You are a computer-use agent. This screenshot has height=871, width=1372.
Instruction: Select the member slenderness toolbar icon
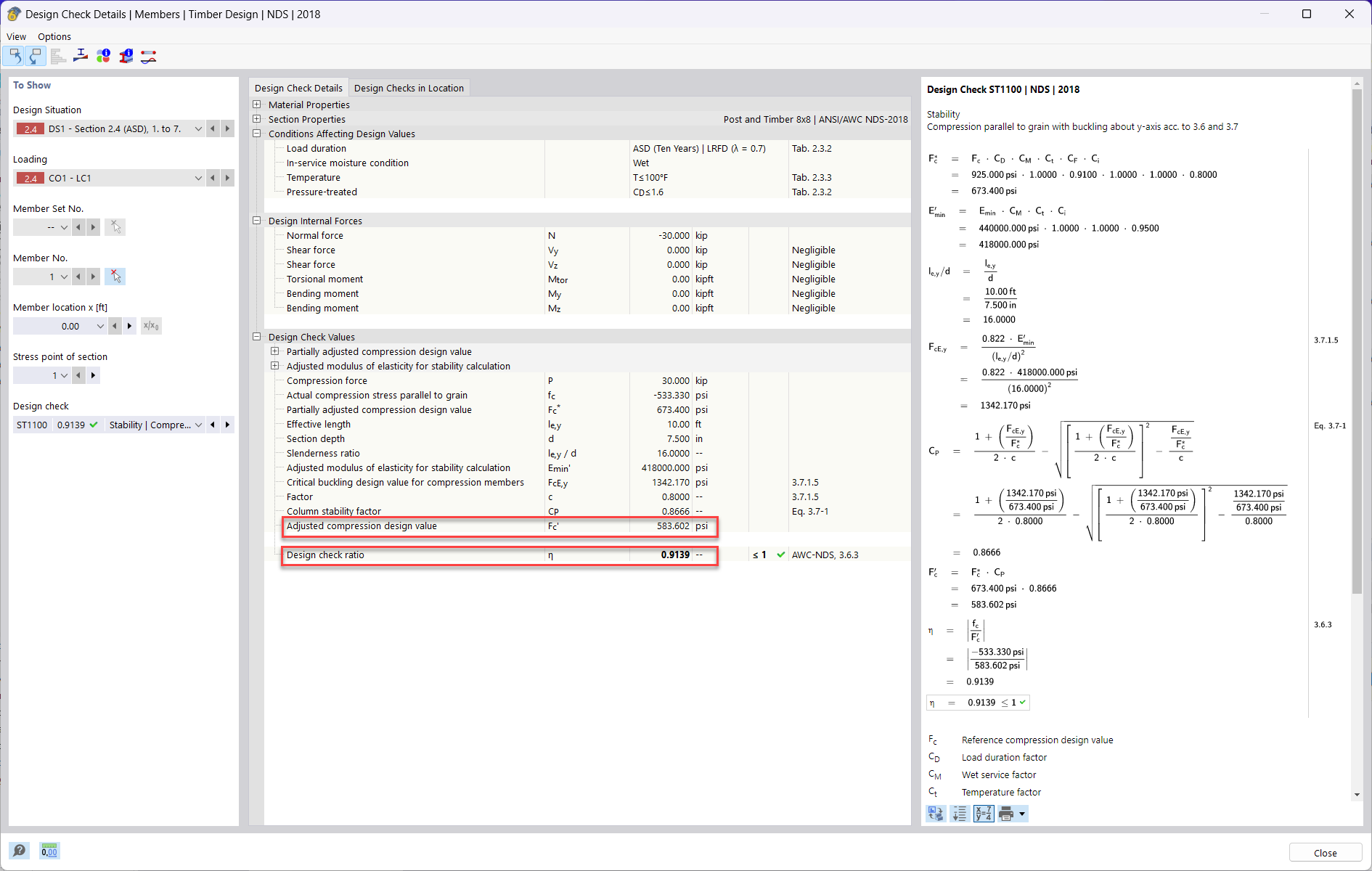click(x=80, y=56)
